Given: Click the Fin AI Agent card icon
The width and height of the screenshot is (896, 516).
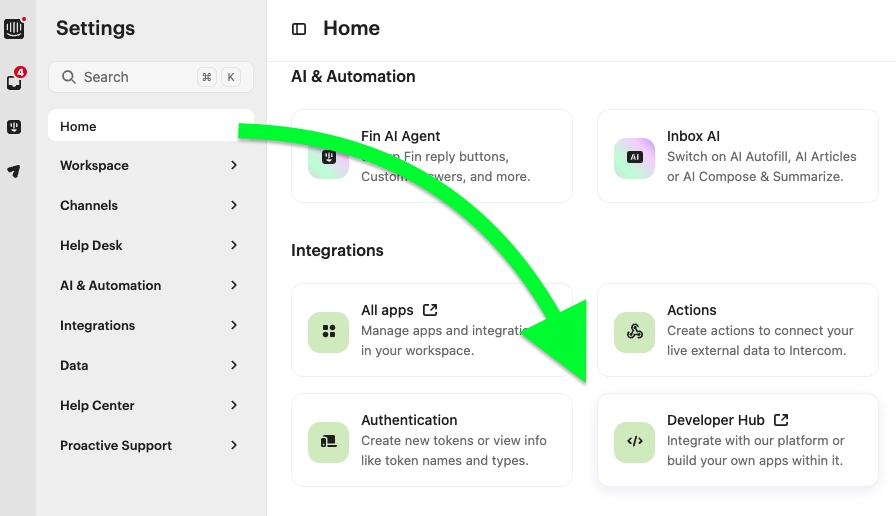Looking at the screenshot, I should (x=329, y=158).
